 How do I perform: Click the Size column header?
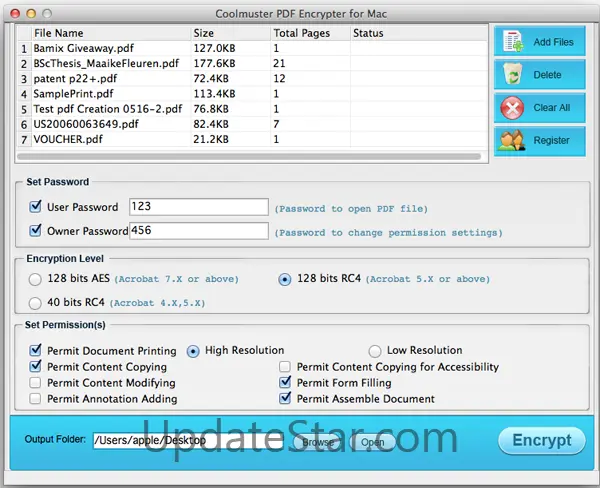pyautogui.click(x=230, y=33)
